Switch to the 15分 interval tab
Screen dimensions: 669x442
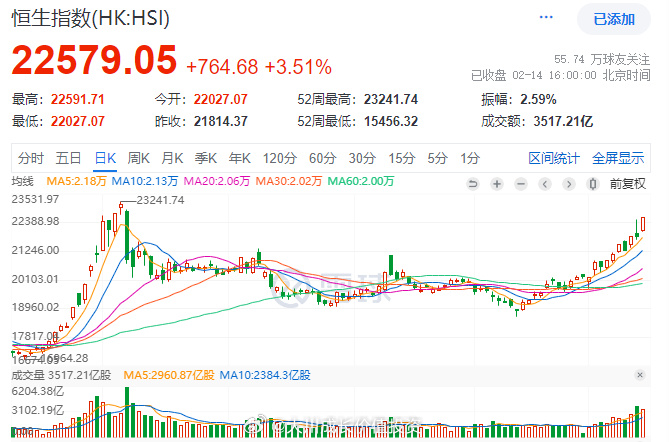point(401,158)
